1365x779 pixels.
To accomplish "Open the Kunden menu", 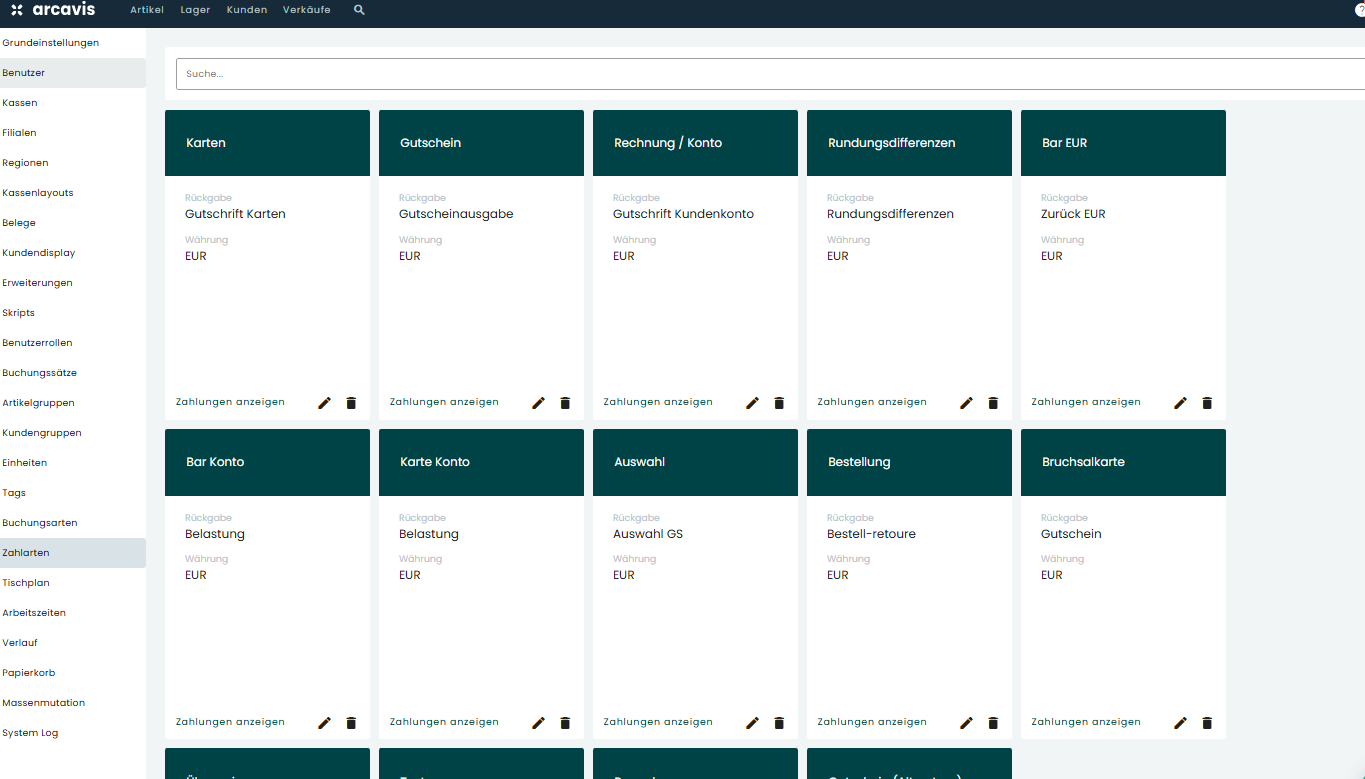I will (x=247, y=10).
